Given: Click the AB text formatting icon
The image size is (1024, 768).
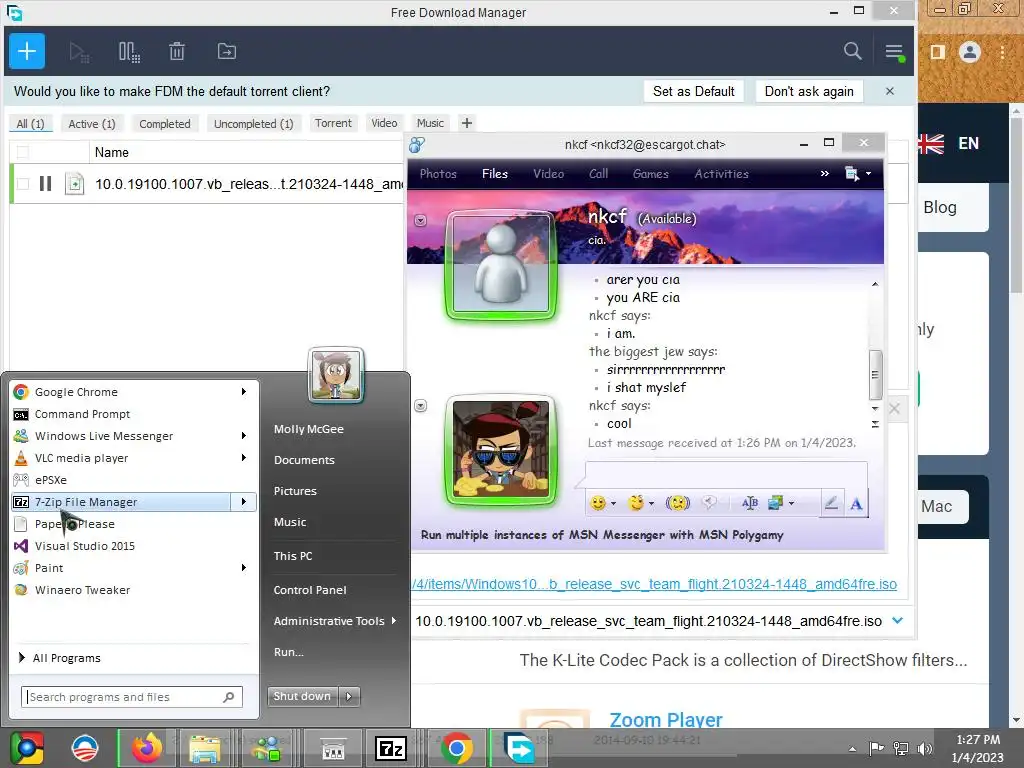Looking at the screenshot, I should pos(750,502).
